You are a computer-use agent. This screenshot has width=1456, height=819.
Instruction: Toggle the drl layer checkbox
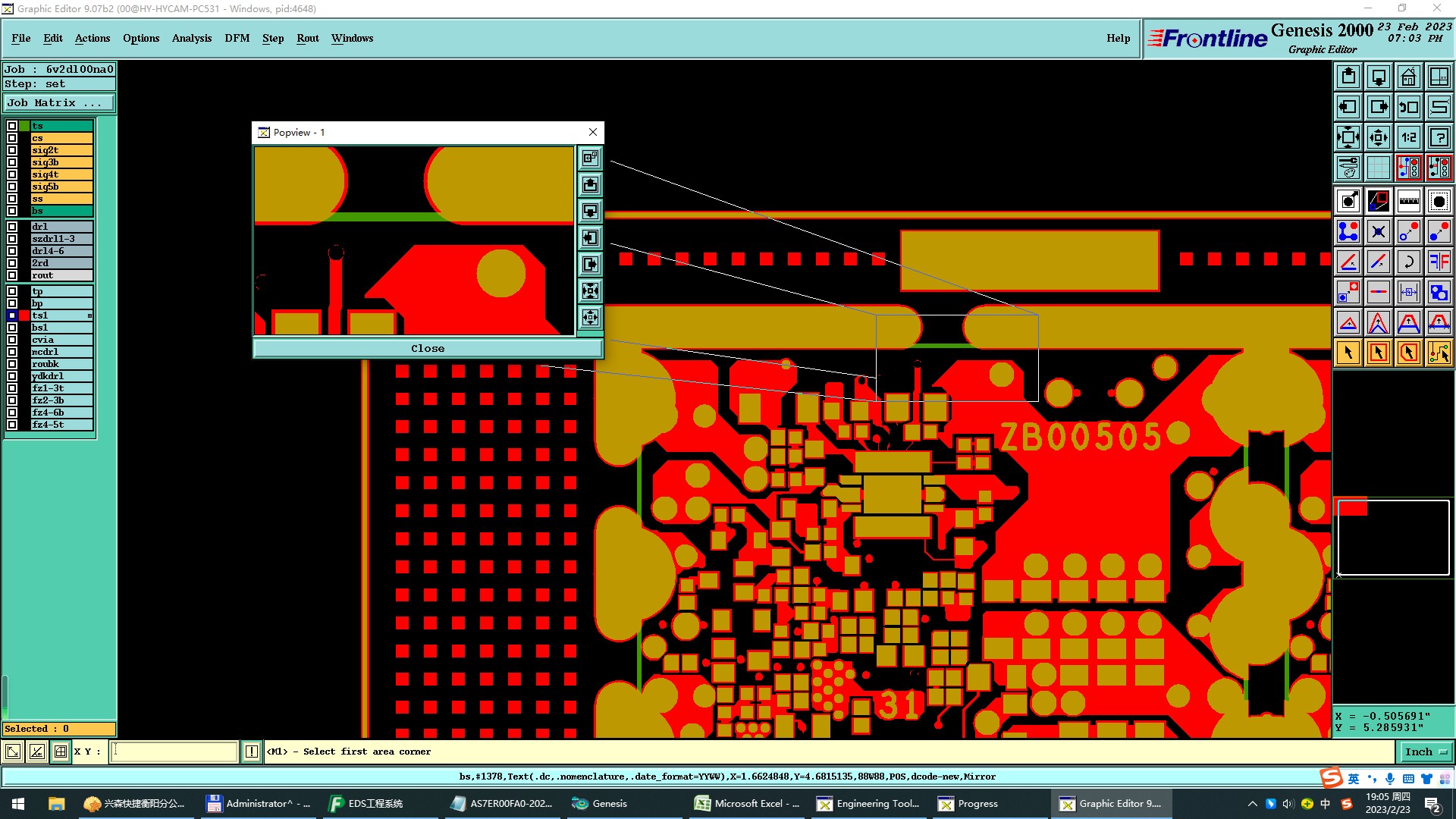pos(12,227)
